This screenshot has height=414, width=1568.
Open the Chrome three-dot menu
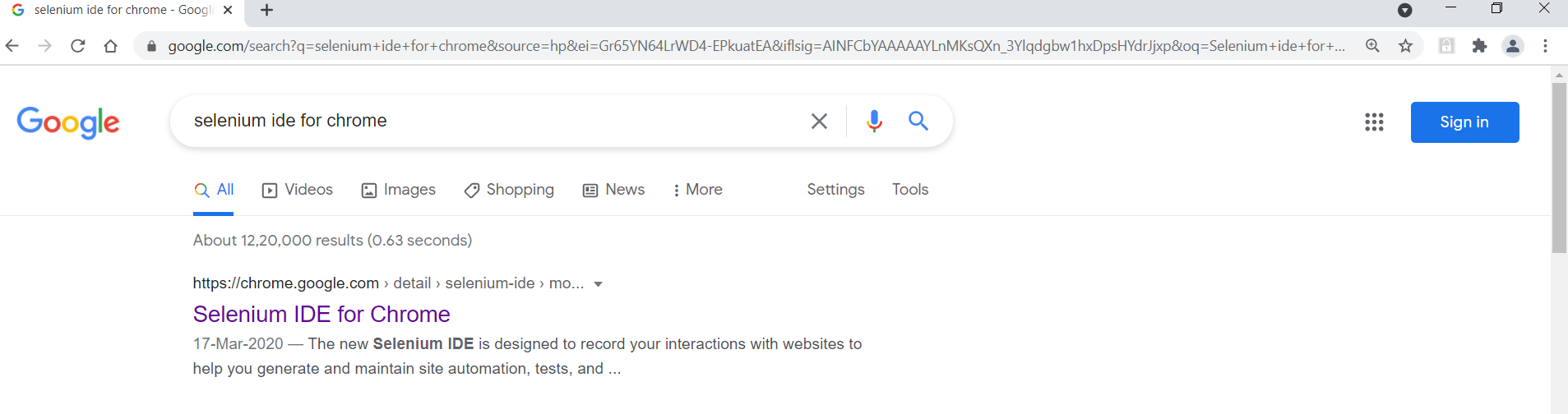tap(1546, 46)
